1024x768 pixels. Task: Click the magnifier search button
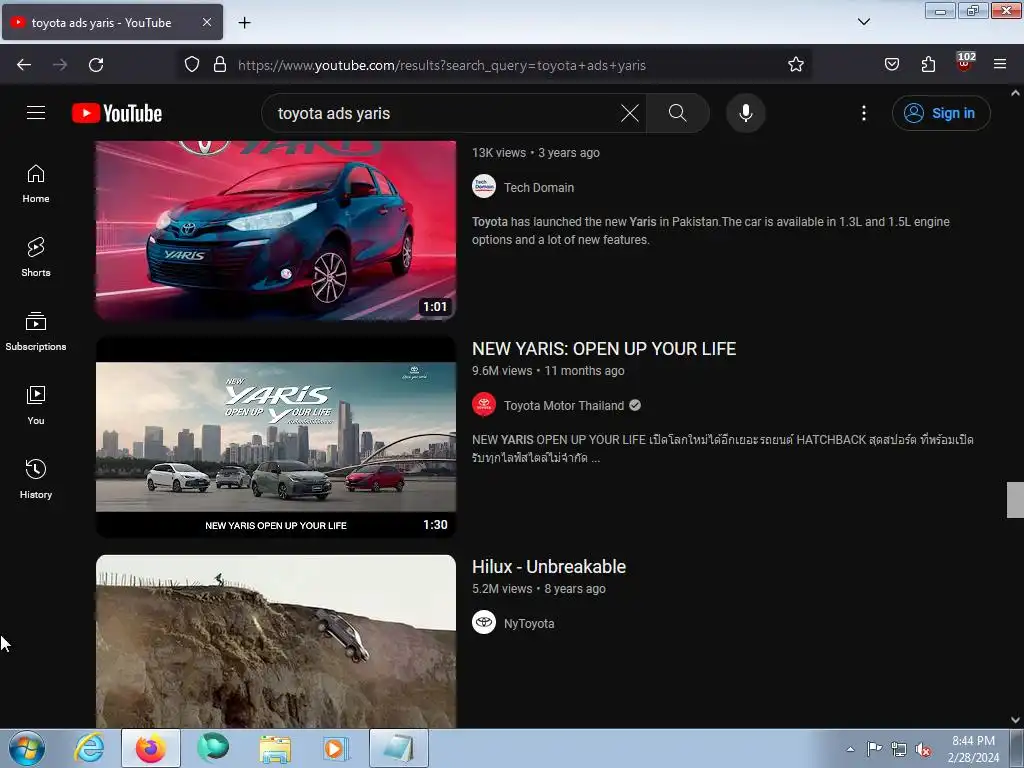677,113
